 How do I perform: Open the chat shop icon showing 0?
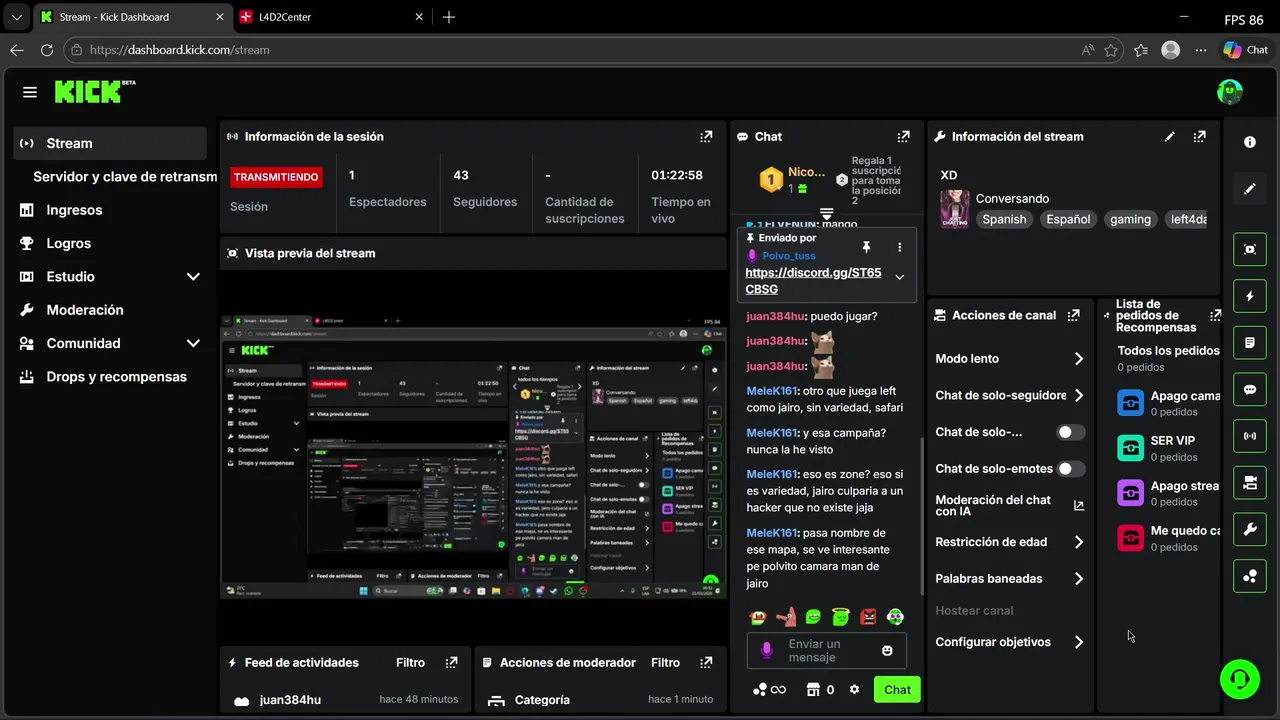pyautogui.click(x=821, y=689)
